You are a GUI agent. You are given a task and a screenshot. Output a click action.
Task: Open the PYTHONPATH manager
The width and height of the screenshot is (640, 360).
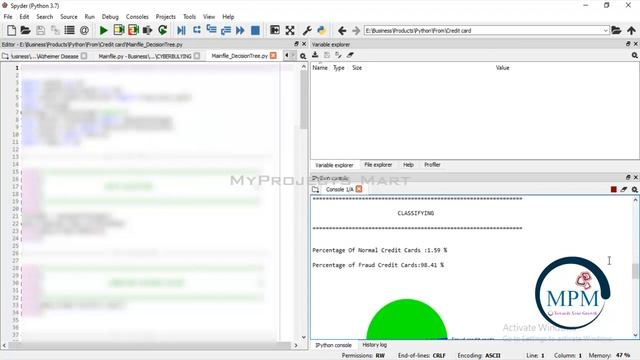pyautogui.click(x=322, y=30)
